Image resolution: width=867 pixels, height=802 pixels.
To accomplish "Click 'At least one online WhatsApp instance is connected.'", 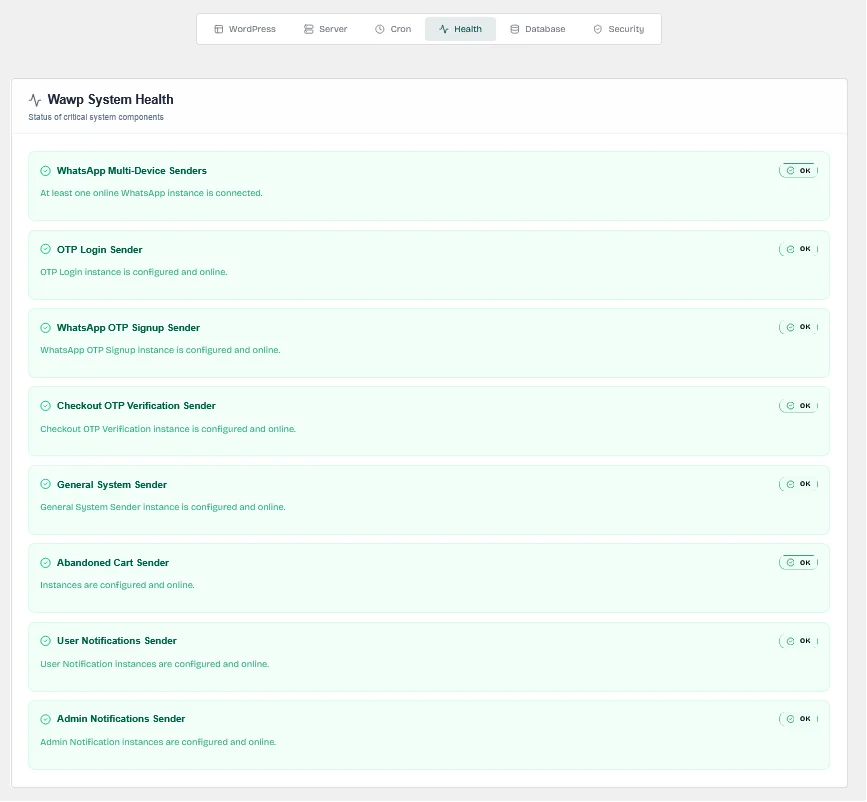I will (152, 193).
